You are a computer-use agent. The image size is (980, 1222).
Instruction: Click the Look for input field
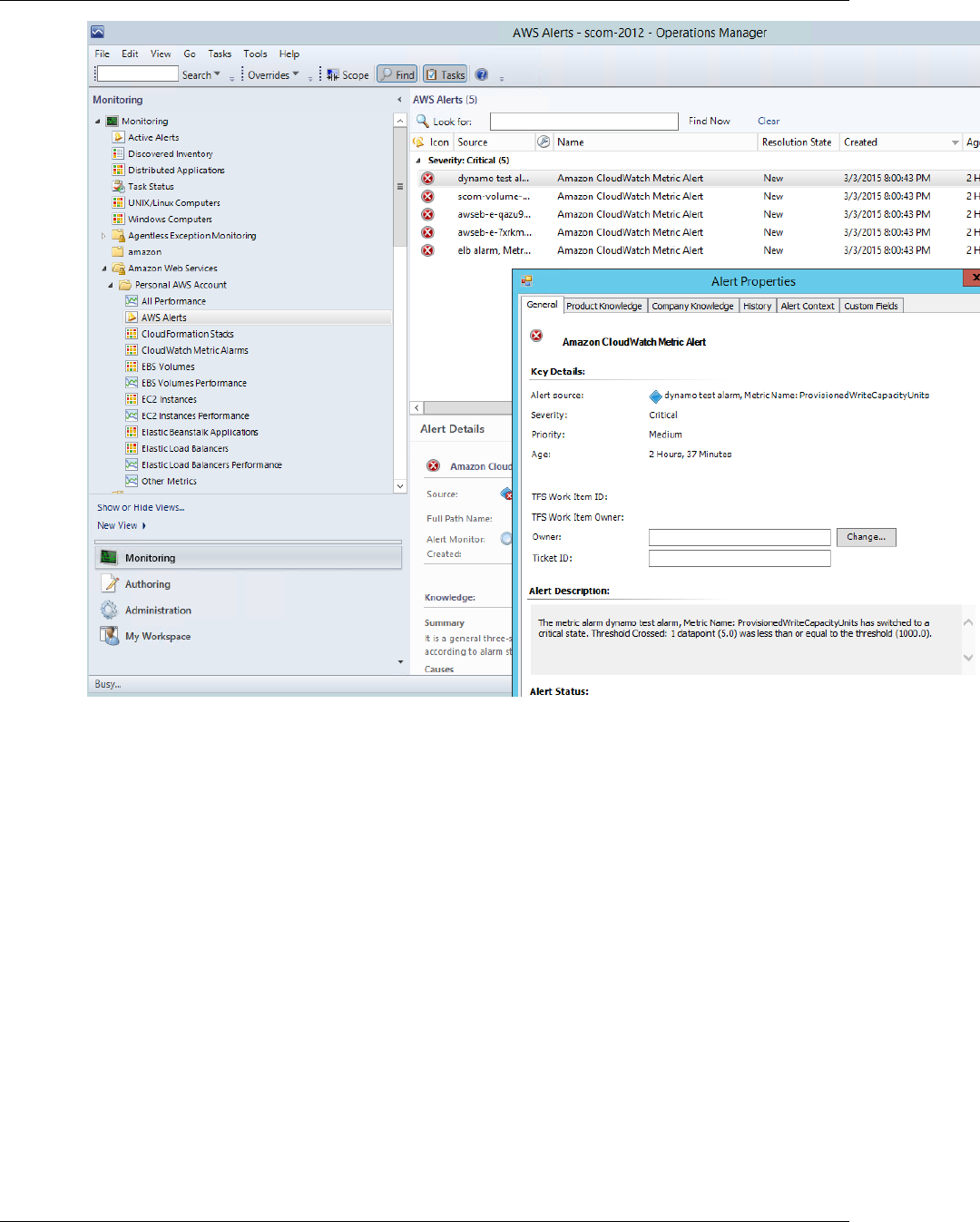click(583, 122)
